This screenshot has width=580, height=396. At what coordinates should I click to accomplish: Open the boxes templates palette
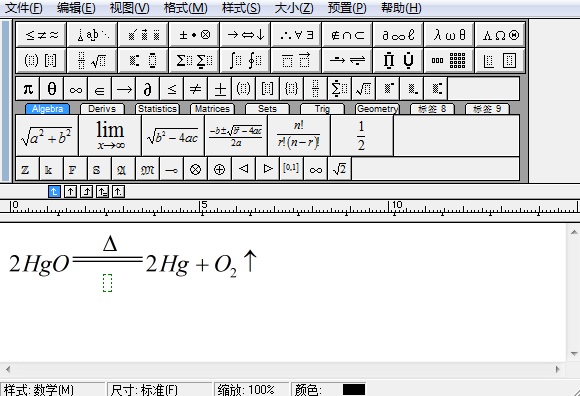tap(500, 60)
